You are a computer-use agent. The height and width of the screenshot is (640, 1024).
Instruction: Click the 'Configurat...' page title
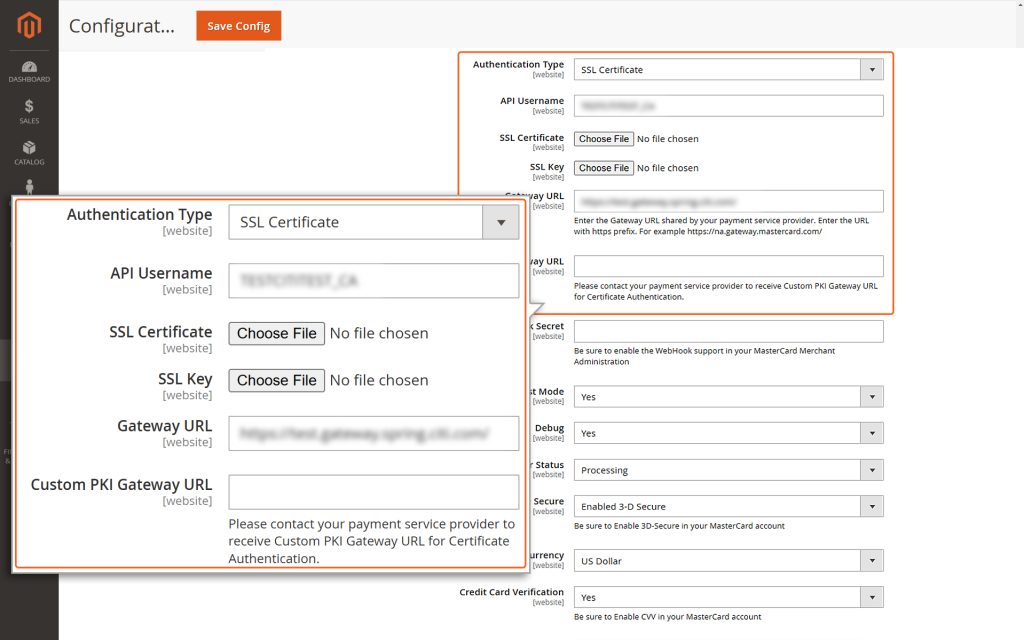click(121, 26)
